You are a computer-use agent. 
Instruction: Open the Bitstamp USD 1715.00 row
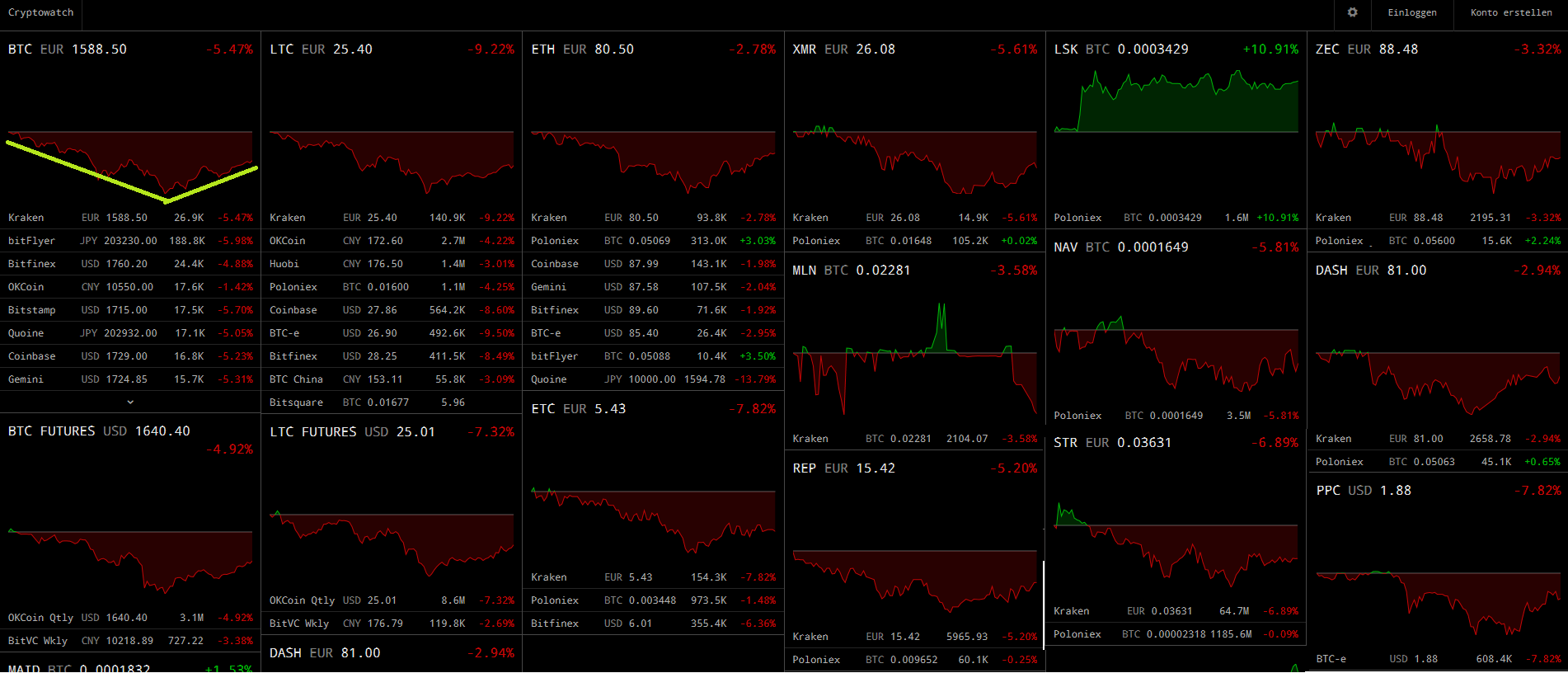[130, 310]
